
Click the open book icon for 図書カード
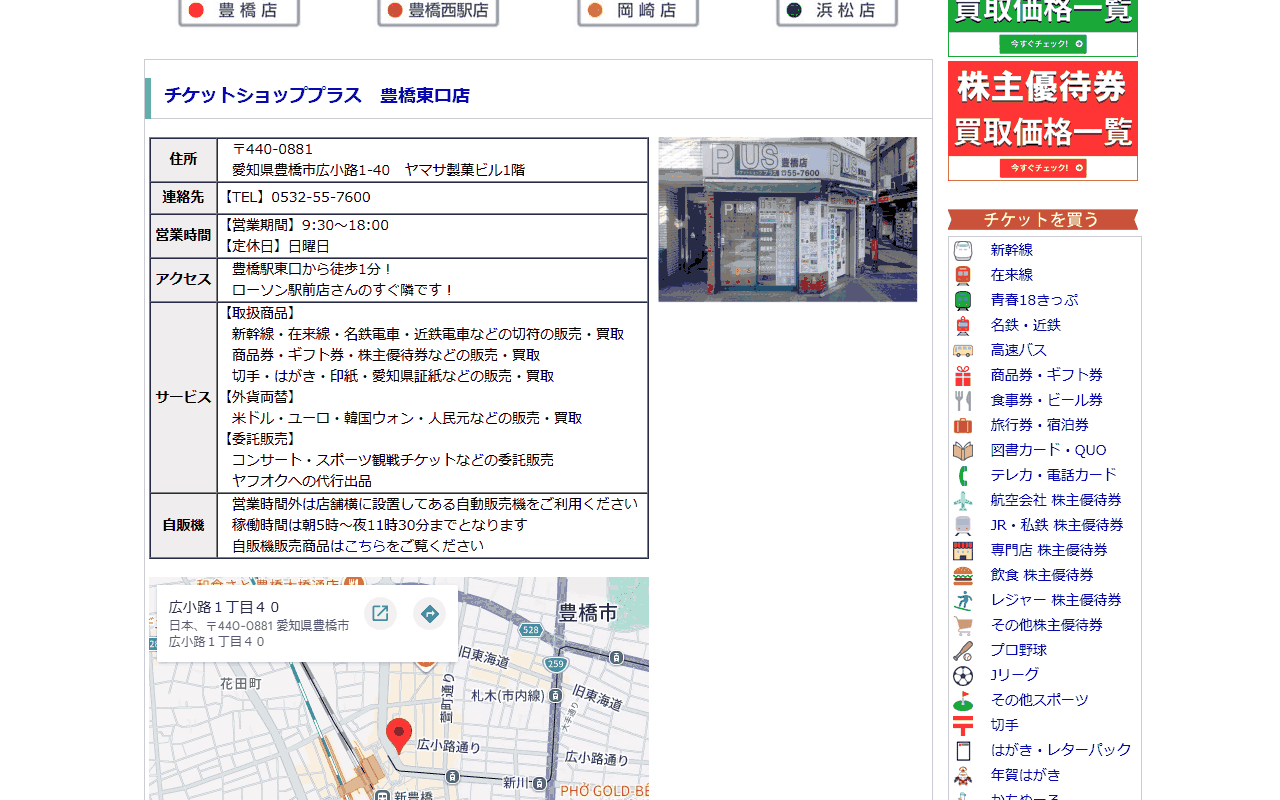point(963,450)
